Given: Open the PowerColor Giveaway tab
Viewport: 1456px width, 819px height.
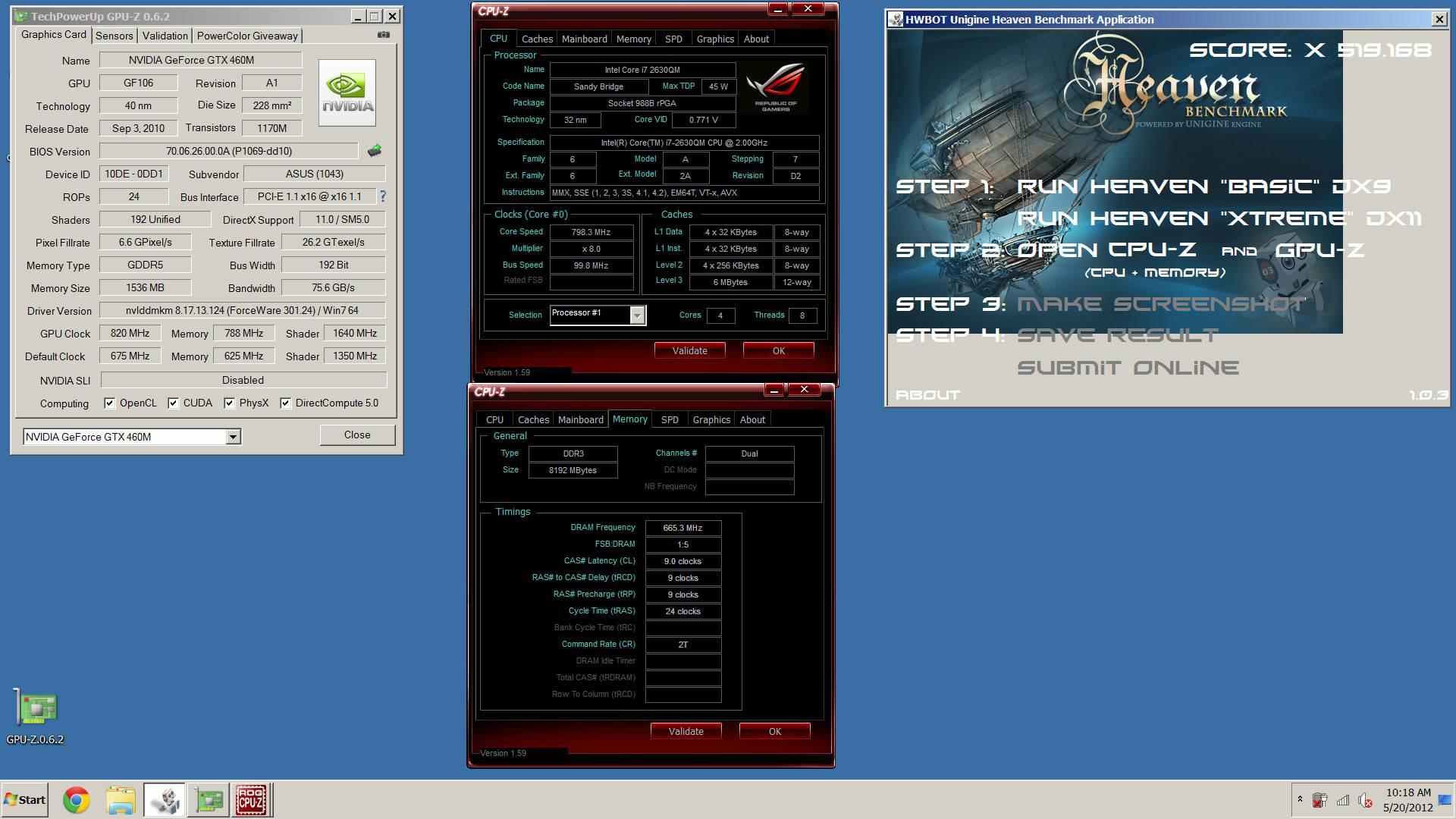Looking at the screenshot, I should pyautogui.click(x=247, y=36).
